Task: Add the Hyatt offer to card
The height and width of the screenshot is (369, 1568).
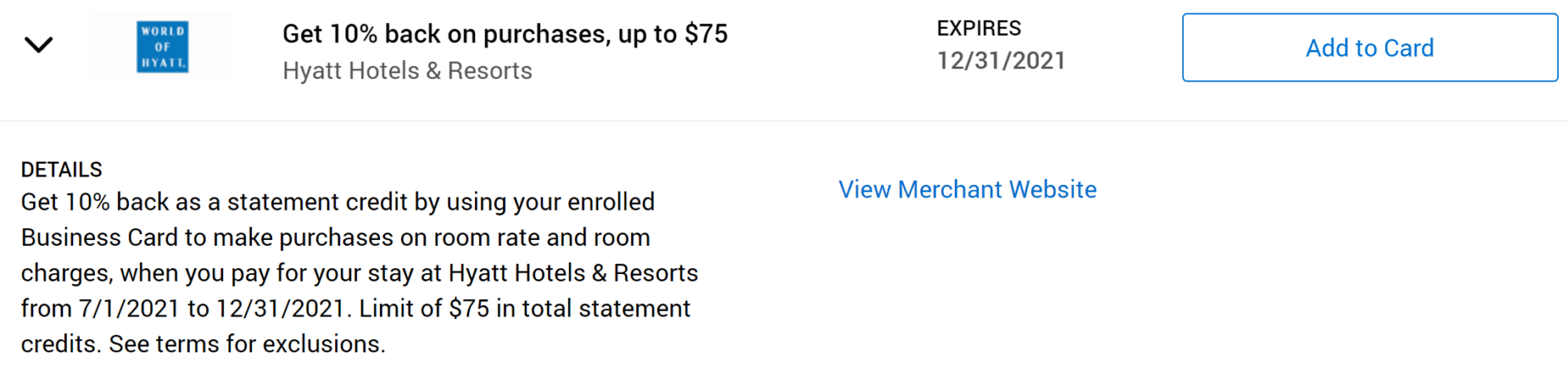Action: (x=1370, y=47)
